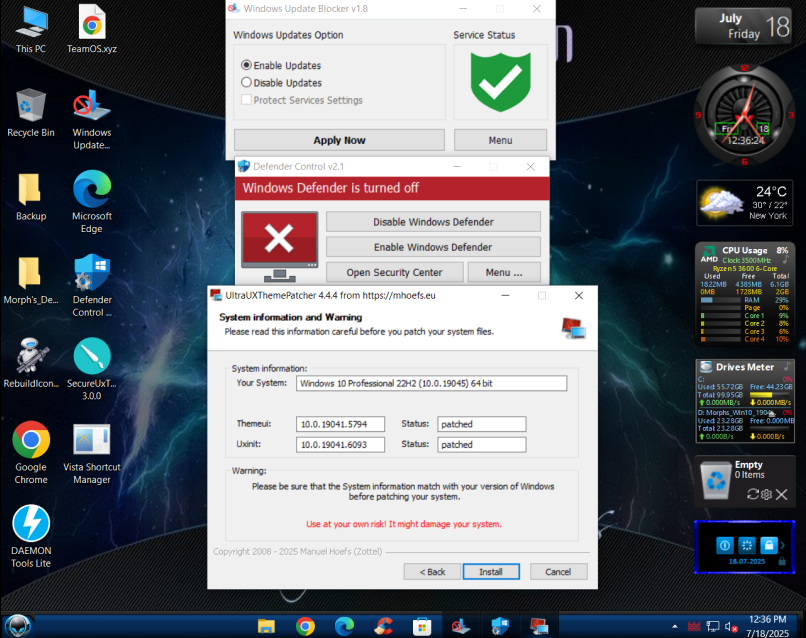The image size is (806, 638).
Task: Click Install in UltraUXThemePatcher
Action: pos(491,572)
